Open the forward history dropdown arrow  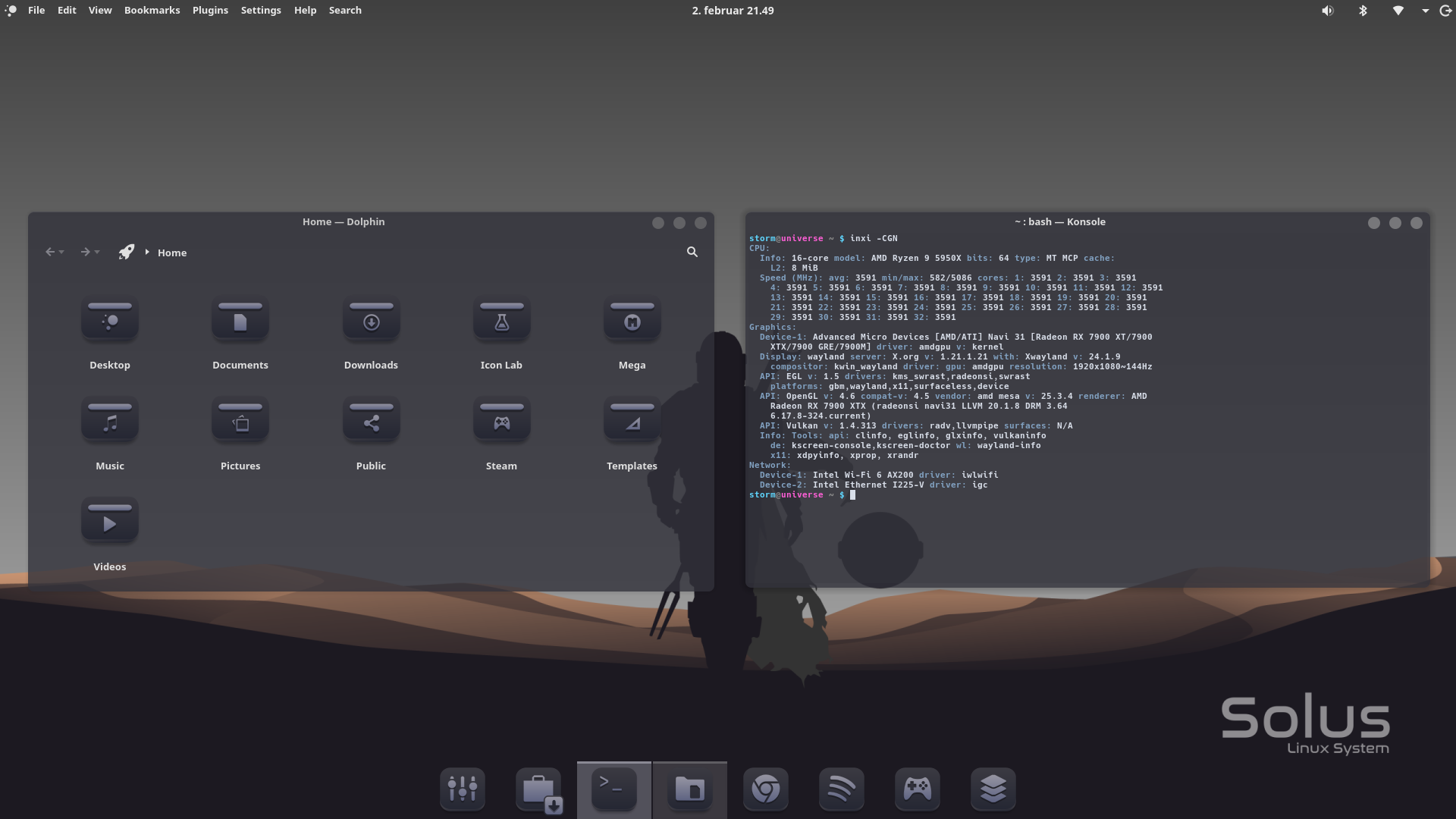(x=97, y=253)
